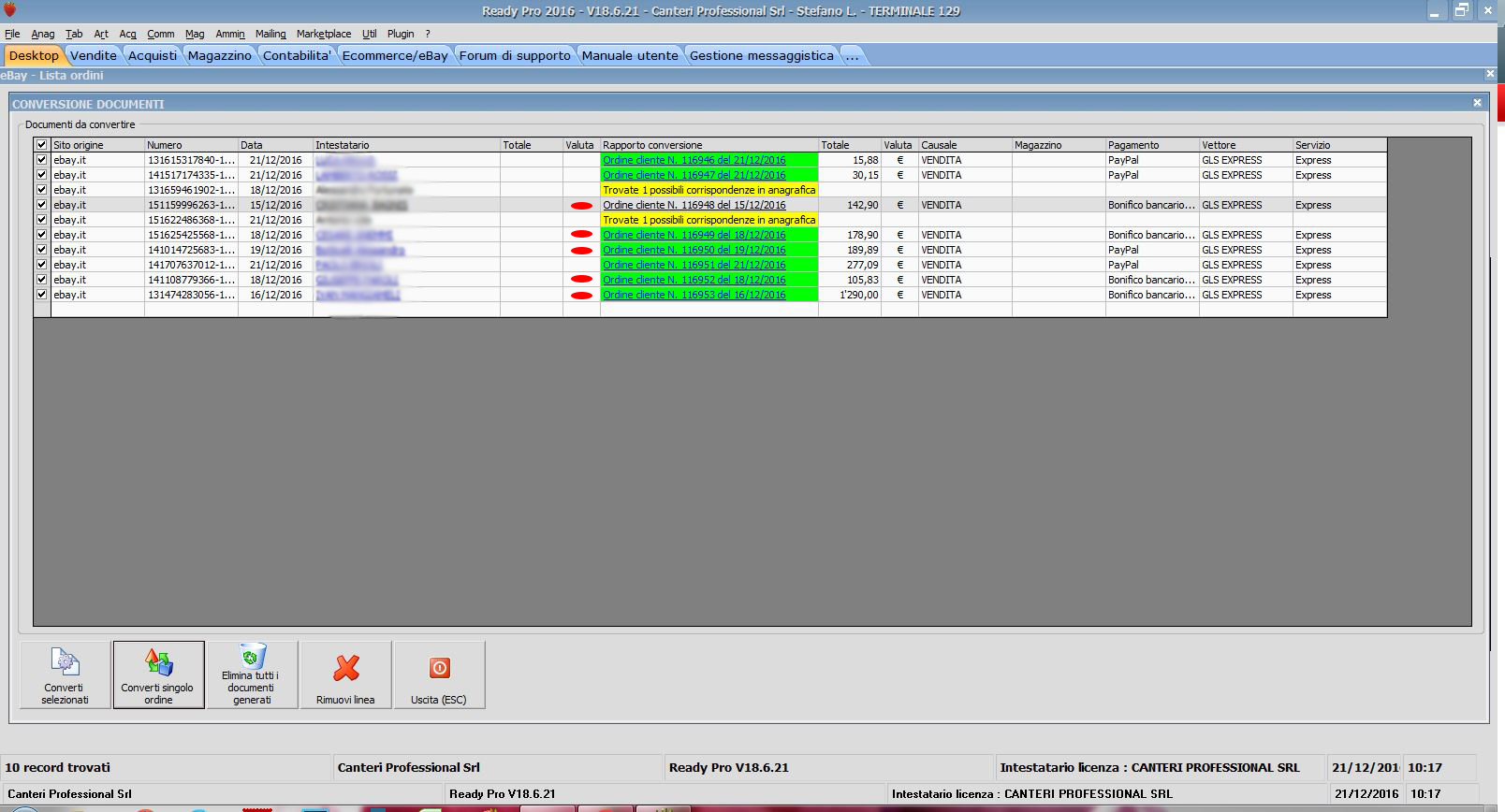Open the Plugin menu
This screenshot has width=1505, height=812.
point(401,34)
